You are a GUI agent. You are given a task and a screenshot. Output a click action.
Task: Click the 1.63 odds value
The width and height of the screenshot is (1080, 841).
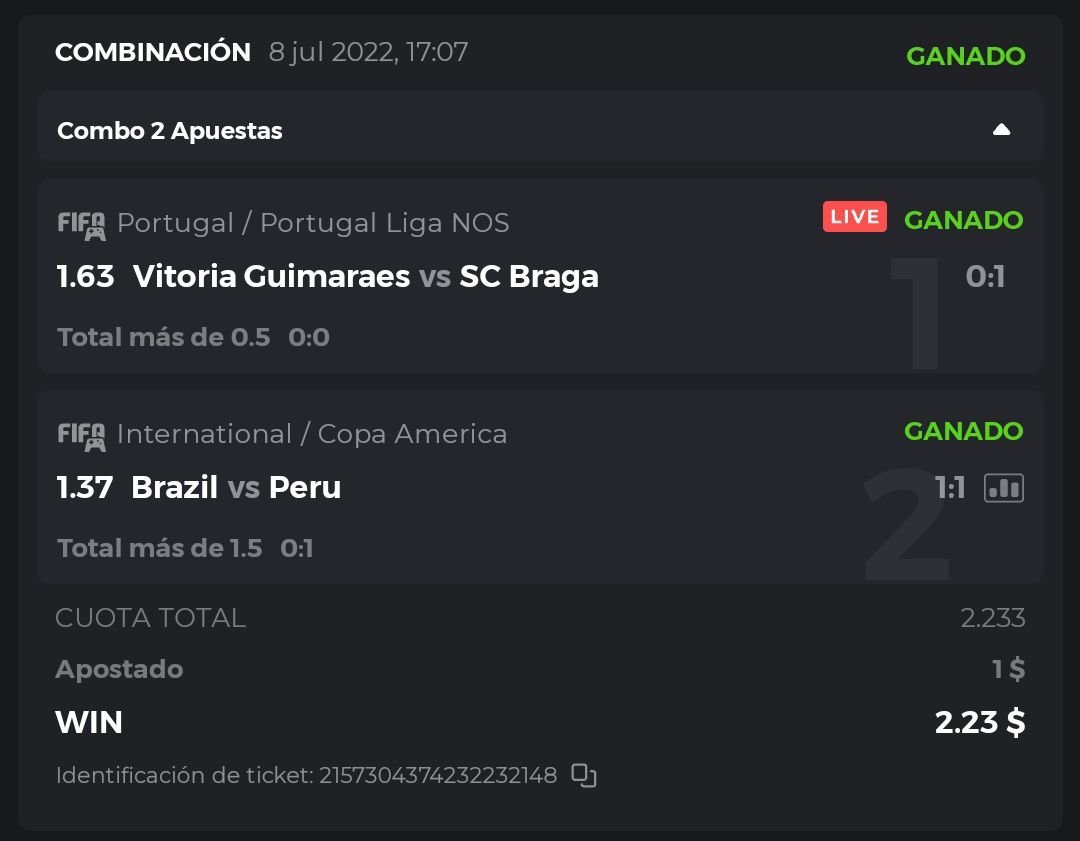[x=86, y=276]
